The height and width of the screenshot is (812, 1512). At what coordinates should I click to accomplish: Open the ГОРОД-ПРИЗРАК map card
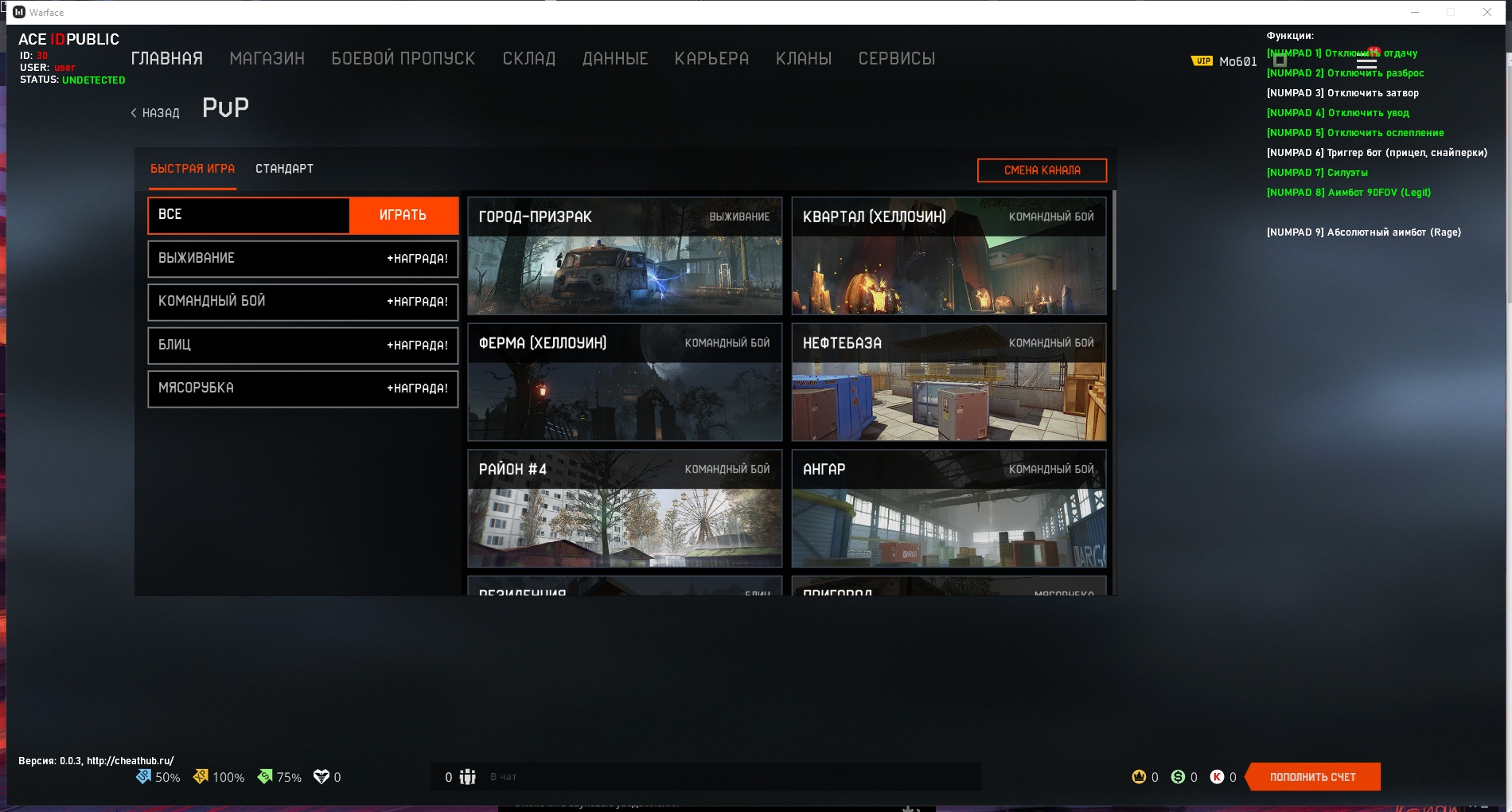point(625,256)
